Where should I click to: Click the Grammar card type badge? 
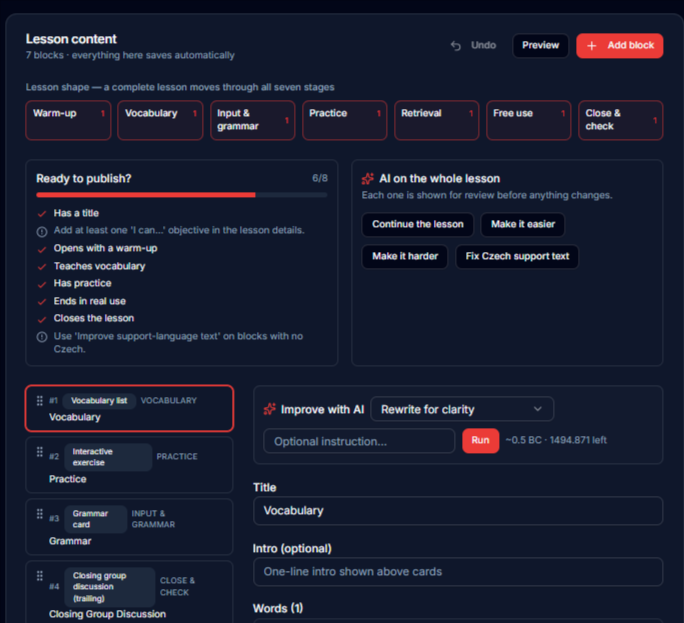96,519
